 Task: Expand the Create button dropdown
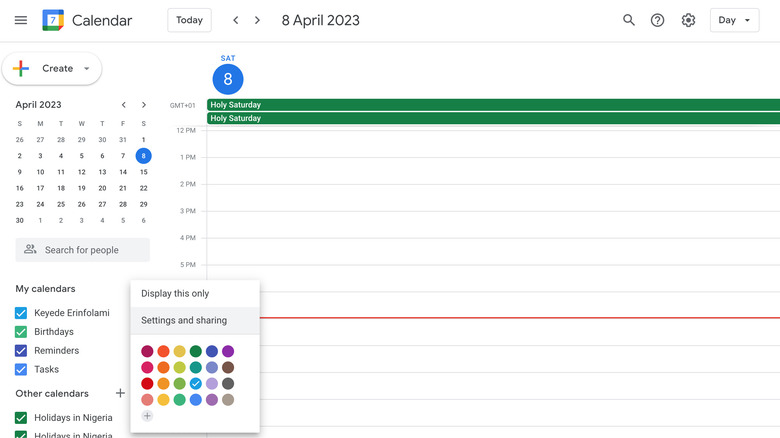click(x=87, y=69)
